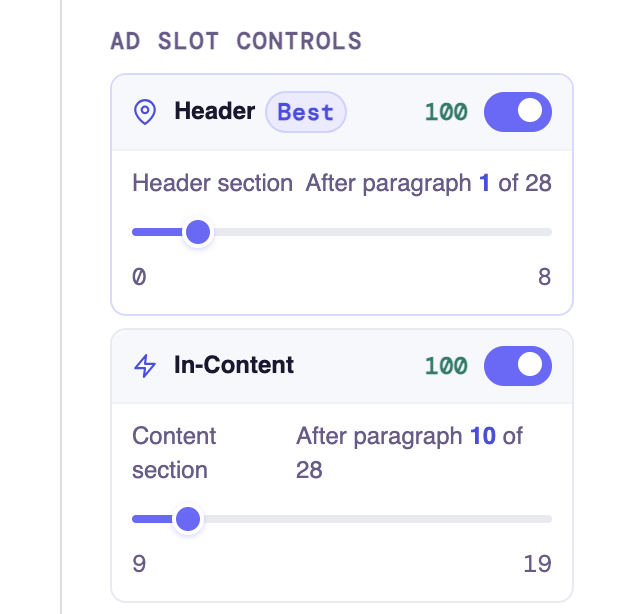Click the Header position slider handle
Viewport: 618px width, 614px height.
click(x=198, y=233)
